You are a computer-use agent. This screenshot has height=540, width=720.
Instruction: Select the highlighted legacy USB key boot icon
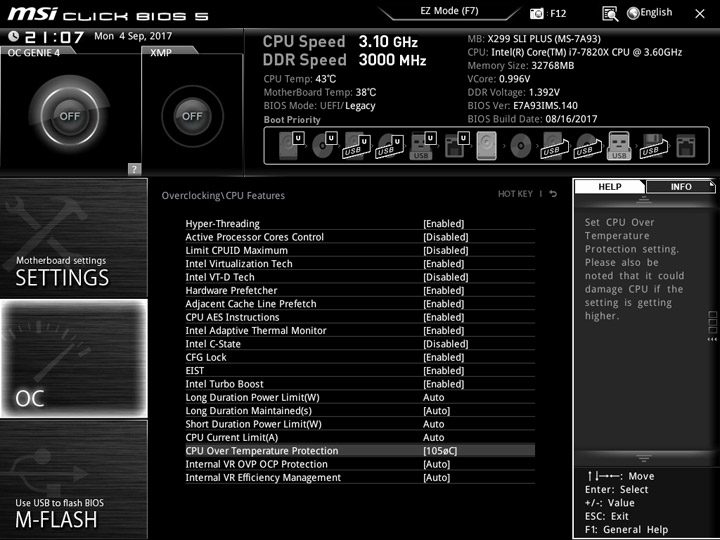(619, 146)
